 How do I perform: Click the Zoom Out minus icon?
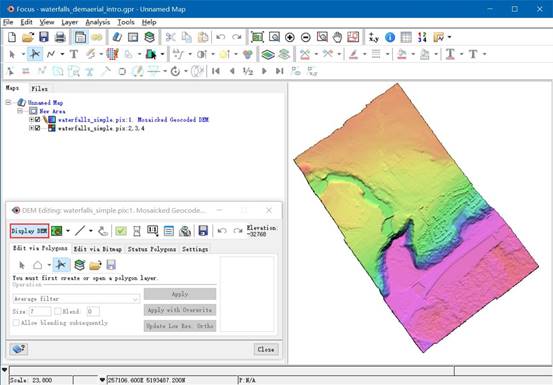pos(306,37)
